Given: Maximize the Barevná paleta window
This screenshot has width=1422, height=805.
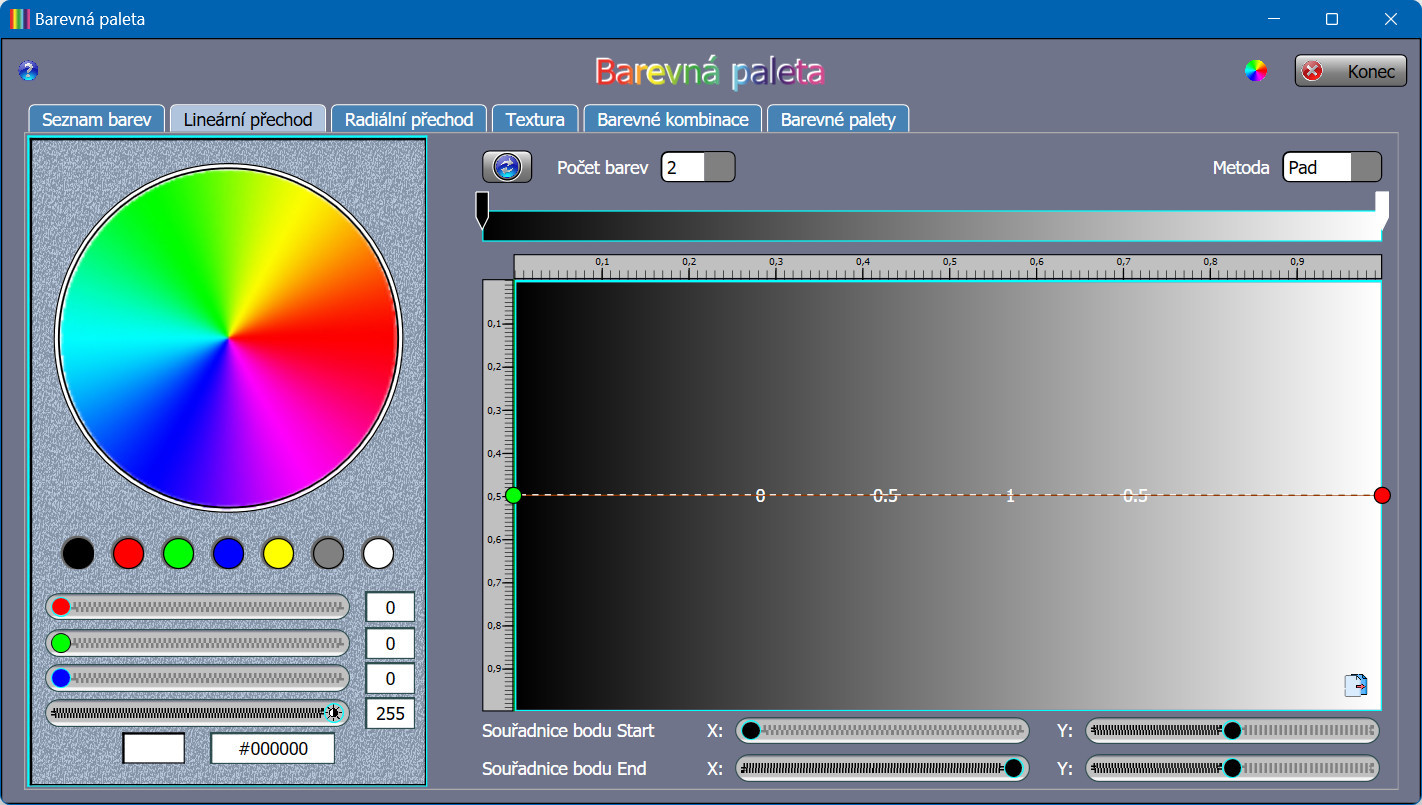Looking at the screenshot, I should pyautogui.click(x=1332, y=19).
